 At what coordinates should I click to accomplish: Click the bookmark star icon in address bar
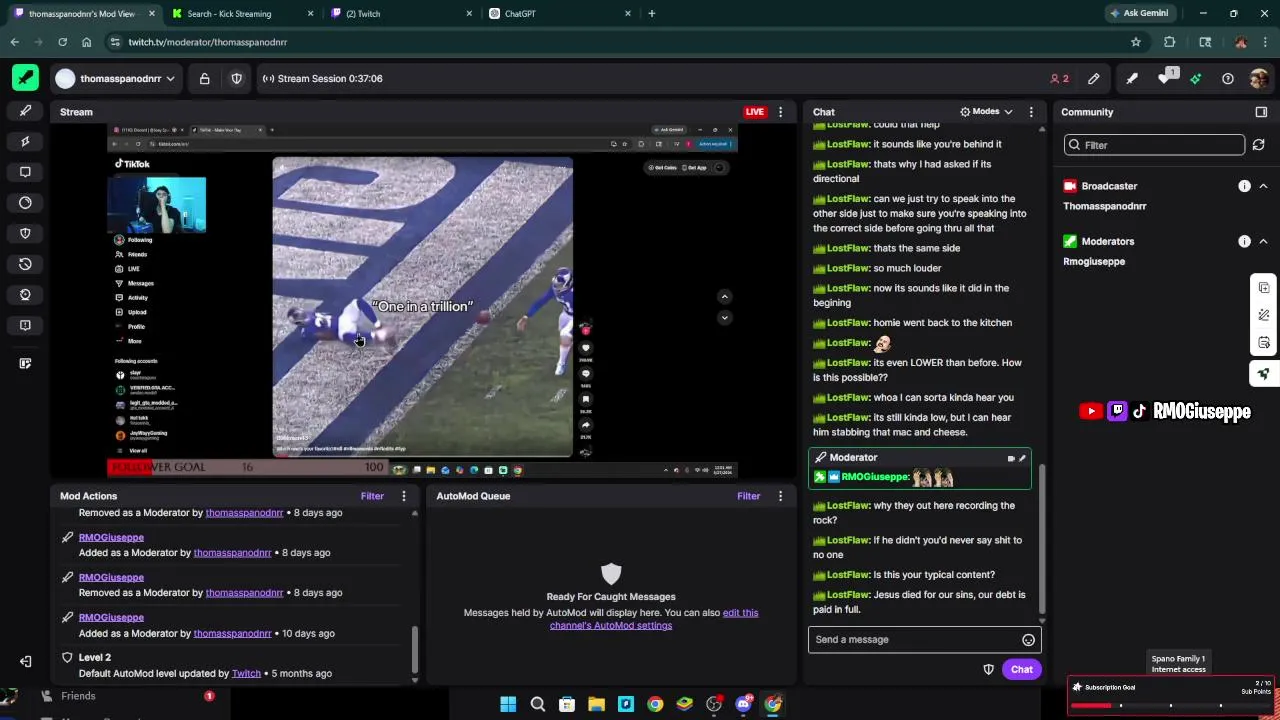click(x=1136, y=42)
